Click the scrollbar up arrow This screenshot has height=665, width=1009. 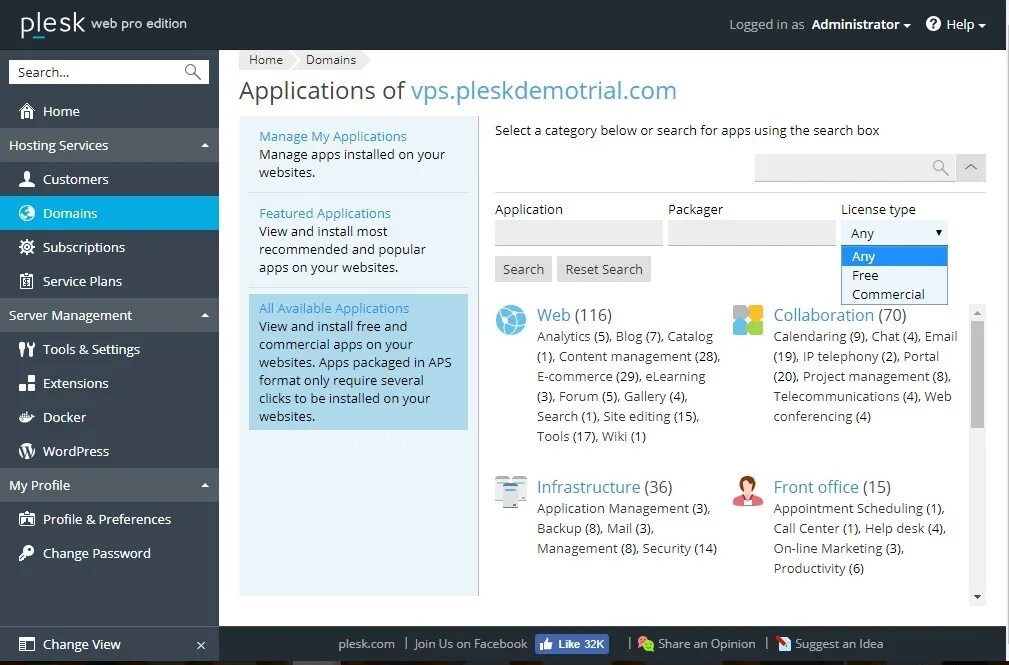pyautogui.click(x=977, y=313)
